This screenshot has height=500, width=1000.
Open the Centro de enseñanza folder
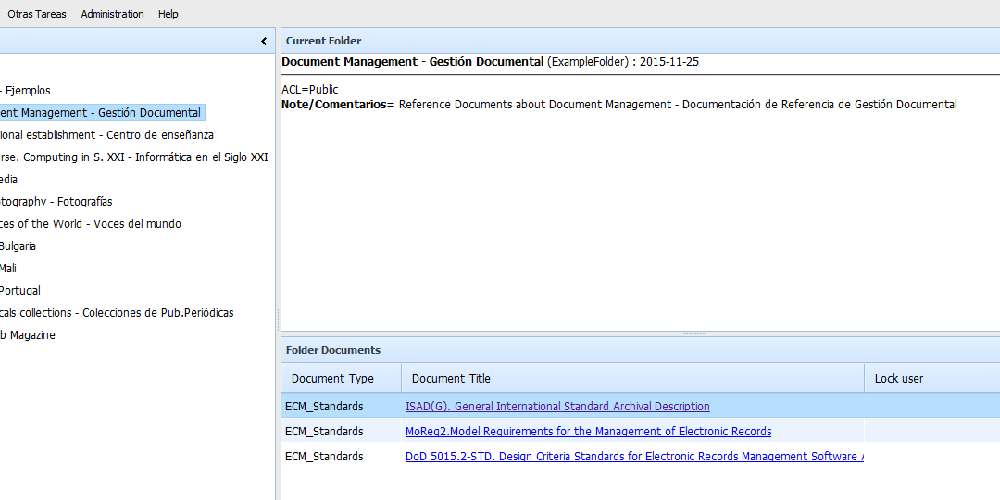point(106,134)
